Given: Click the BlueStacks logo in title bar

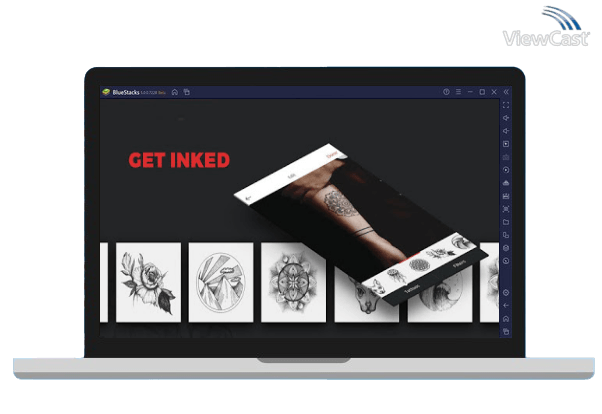Looking at the screenshot, I should [x=106, y=92].
